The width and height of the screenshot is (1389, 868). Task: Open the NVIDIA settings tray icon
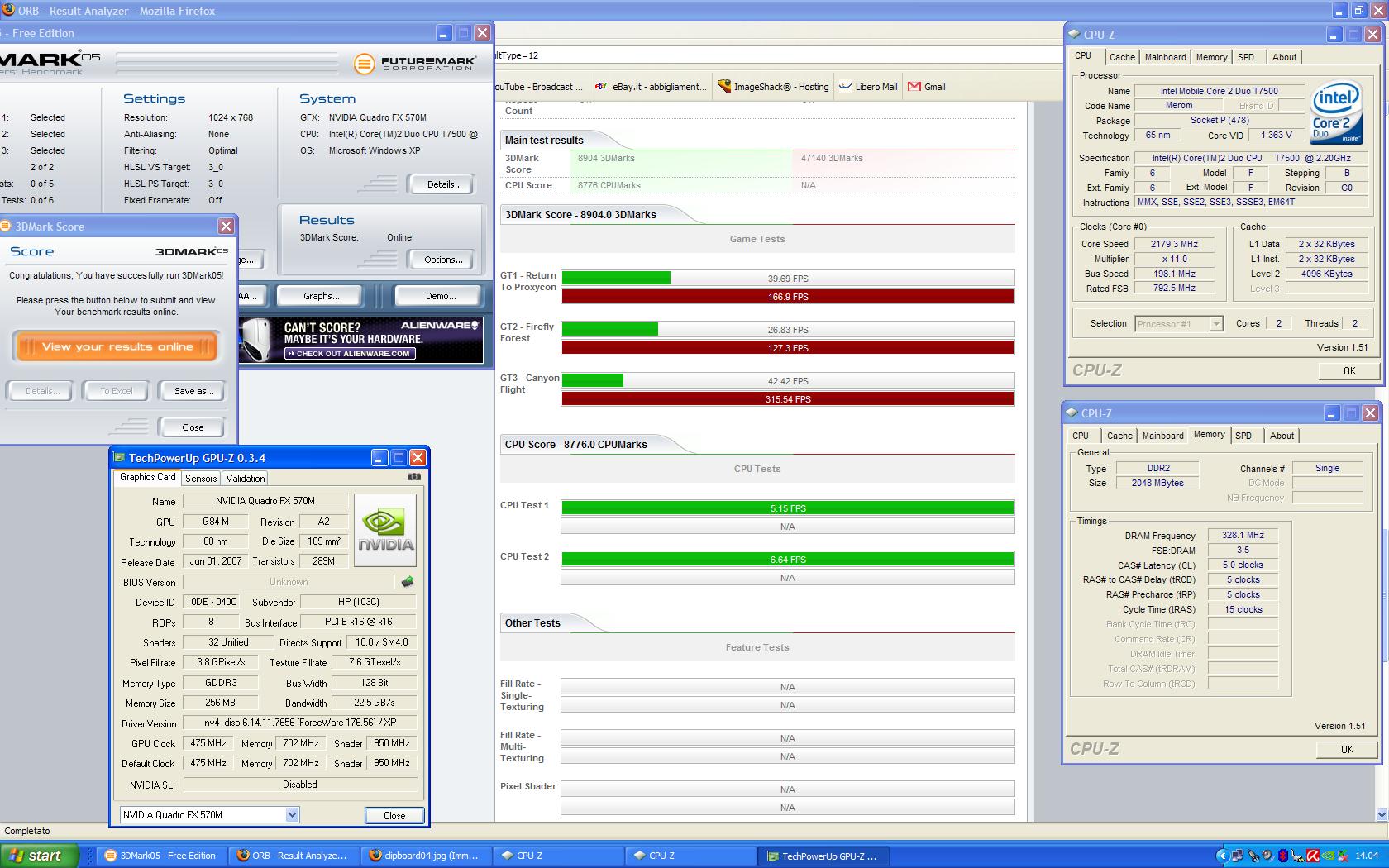tap(1328, 856)
